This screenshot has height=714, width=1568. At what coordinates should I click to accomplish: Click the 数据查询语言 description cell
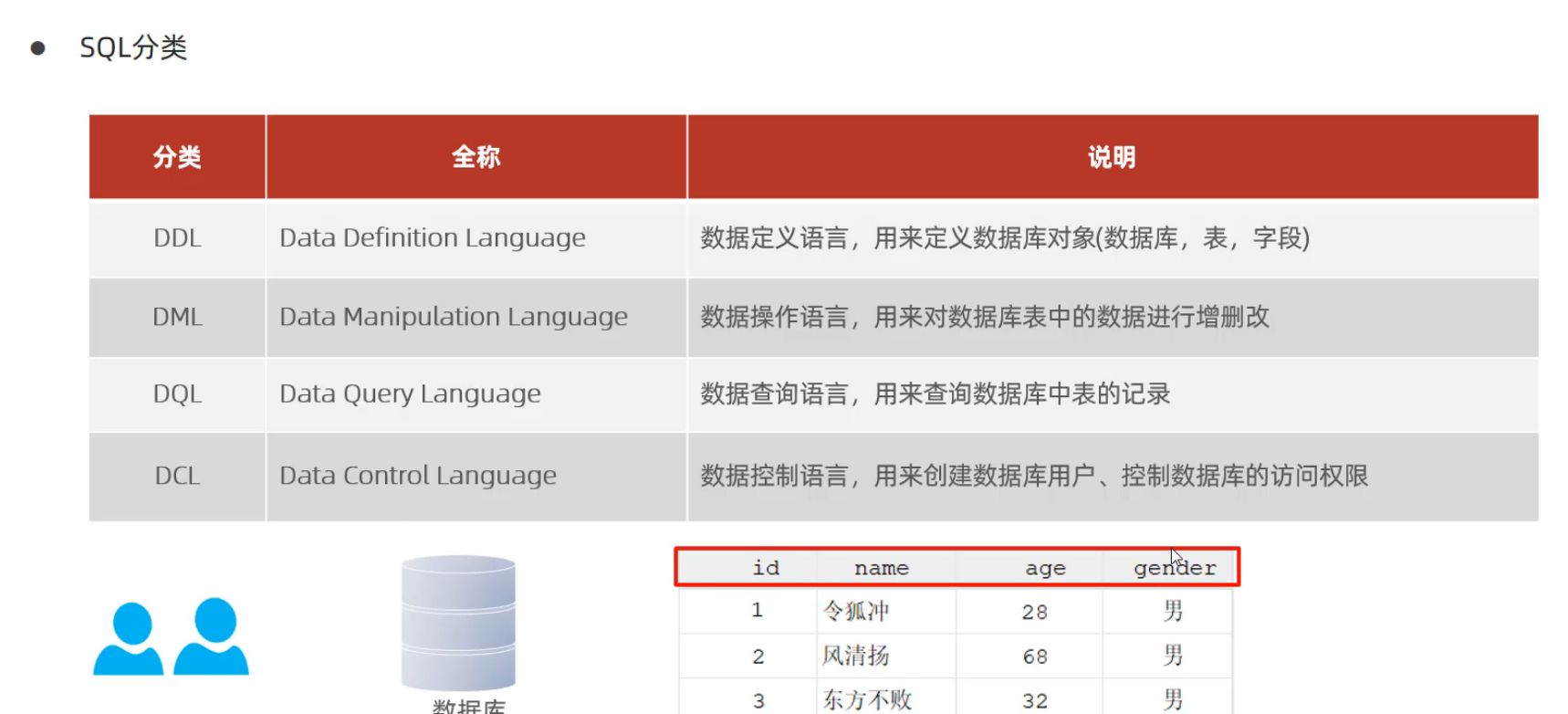tap(1113, 394)
